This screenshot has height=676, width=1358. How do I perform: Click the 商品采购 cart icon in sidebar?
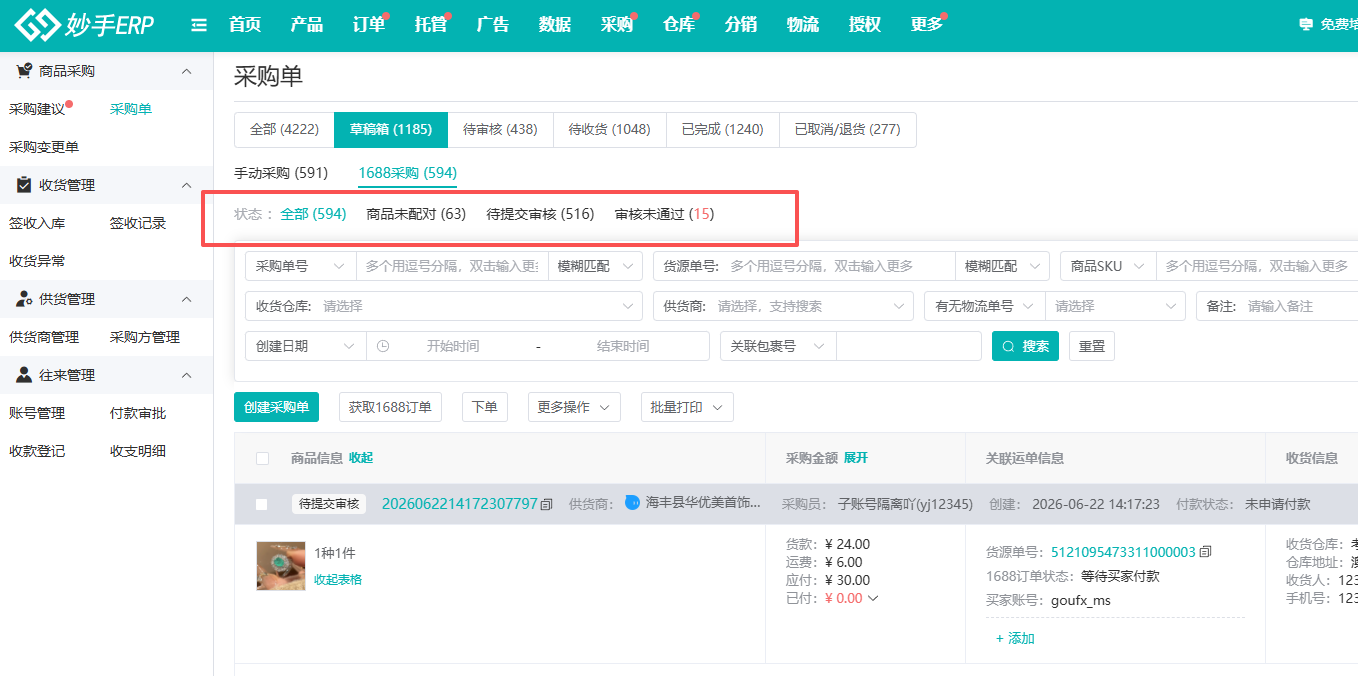coord(24,71)
